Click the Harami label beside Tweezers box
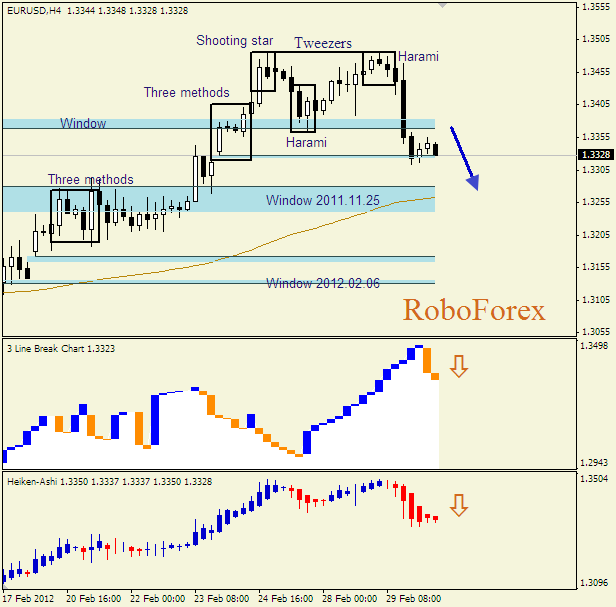616x607 pixels. [418, 57]
